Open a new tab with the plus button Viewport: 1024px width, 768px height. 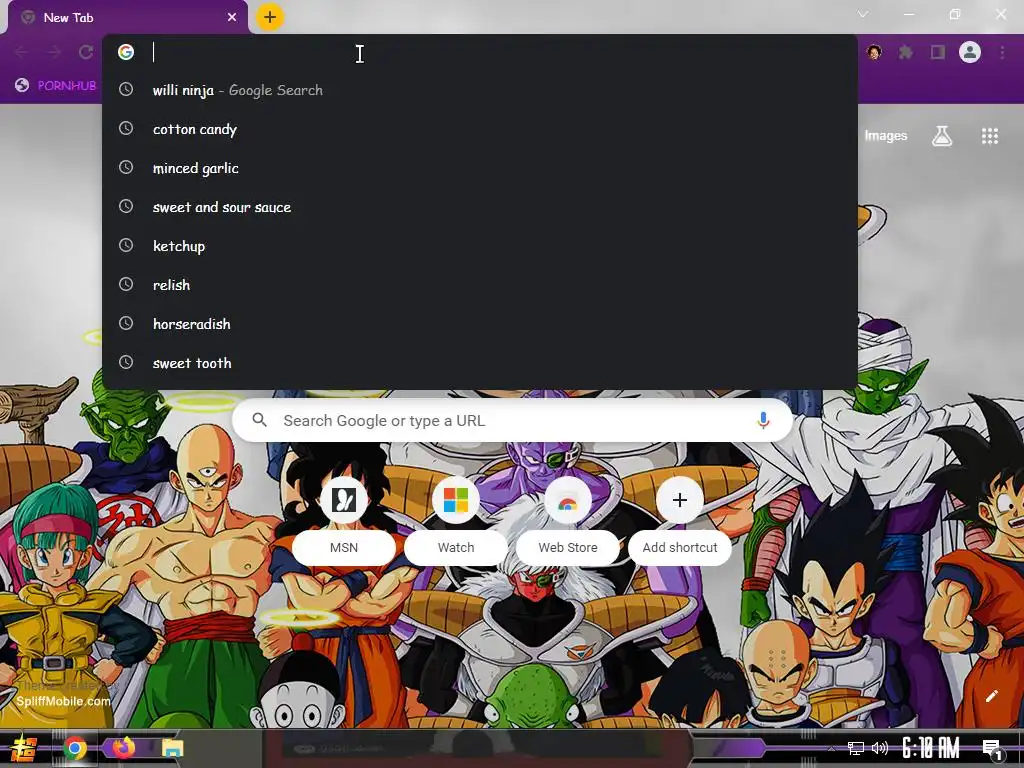click(x=270, y=17)
